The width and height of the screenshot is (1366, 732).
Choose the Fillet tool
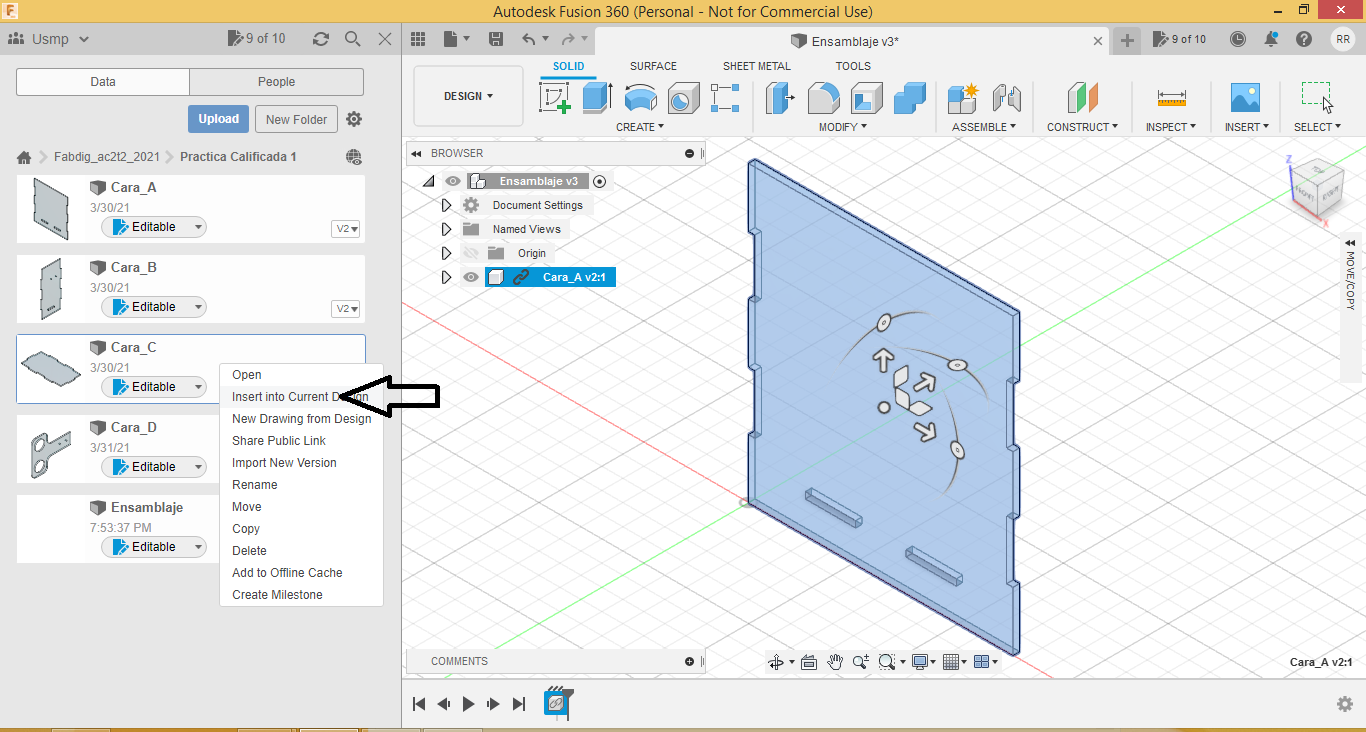(823, 98)
